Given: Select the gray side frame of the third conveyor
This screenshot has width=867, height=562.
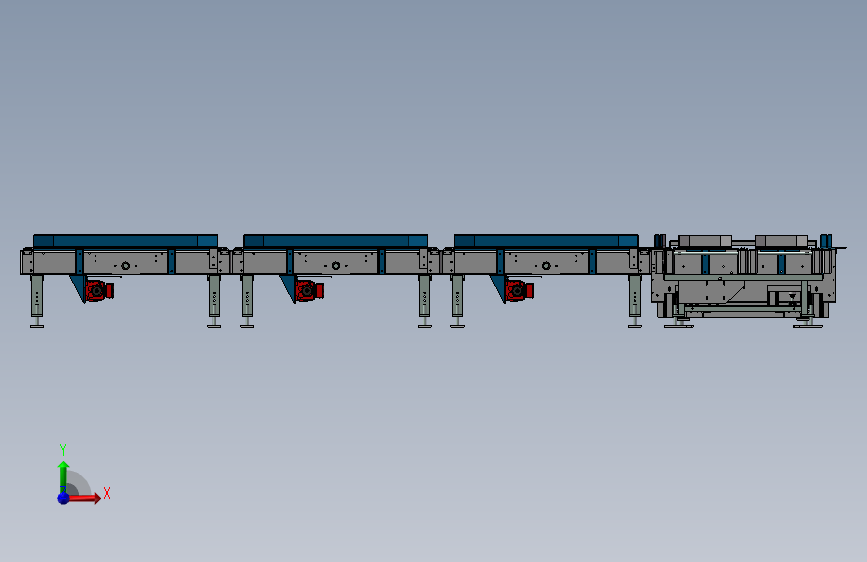Looking at the screenshot, I should click(546, 262).
